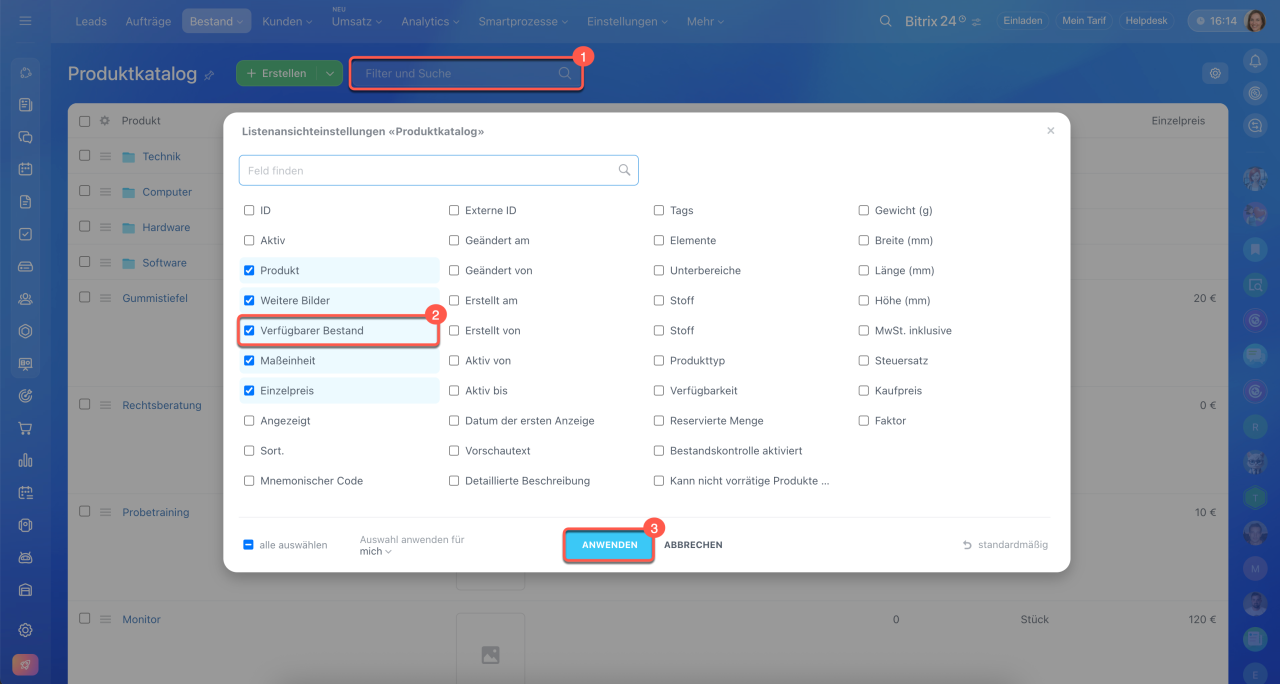The height and width of the screenshot is (684, 1280).
Task: Check the Reservierte Menge checkbox
Action: click(x=659, y=420)
